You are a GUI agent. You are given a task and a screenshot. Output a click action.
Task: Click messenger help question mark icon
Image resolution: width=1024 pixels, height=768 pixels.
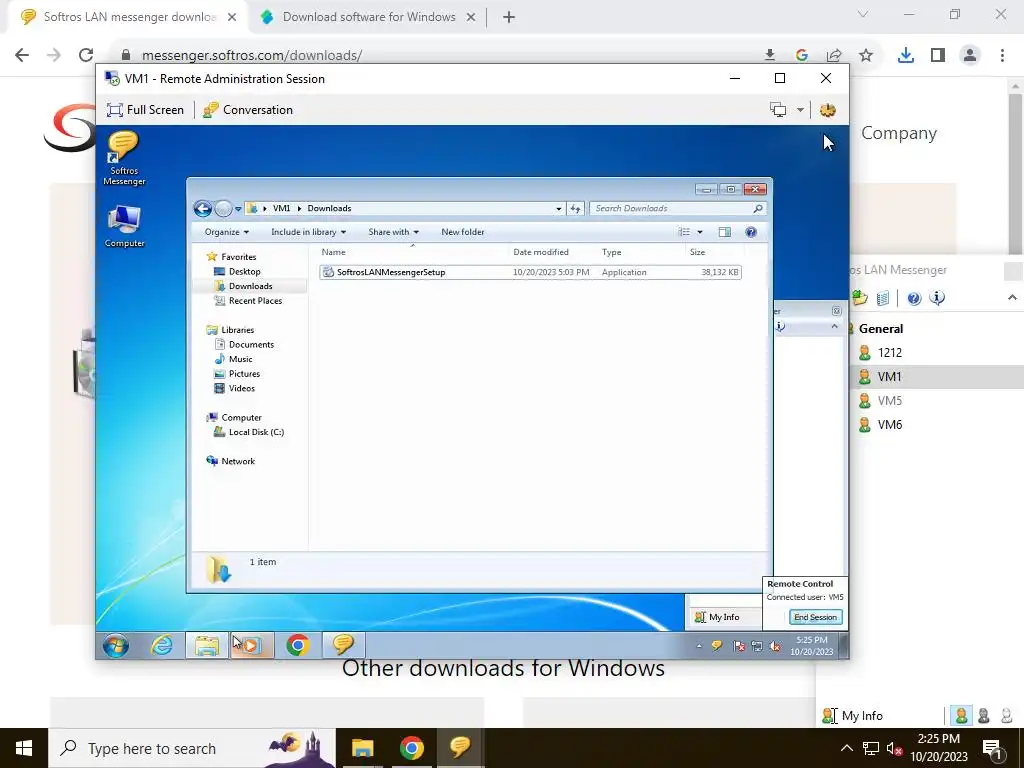(914, 298)
